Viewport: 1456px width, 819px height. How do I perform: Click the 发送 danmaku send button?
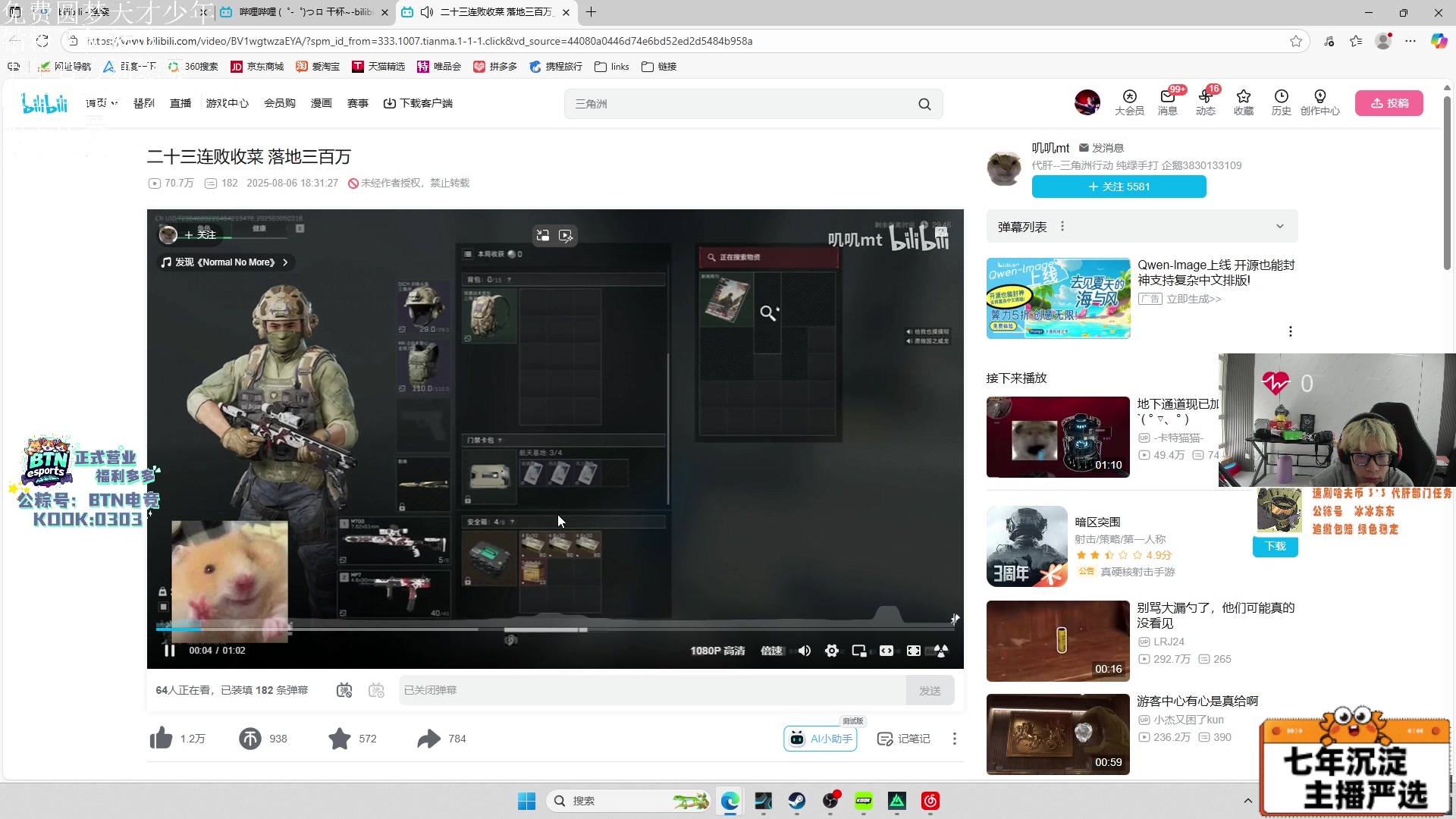click(x=930, y=690)
